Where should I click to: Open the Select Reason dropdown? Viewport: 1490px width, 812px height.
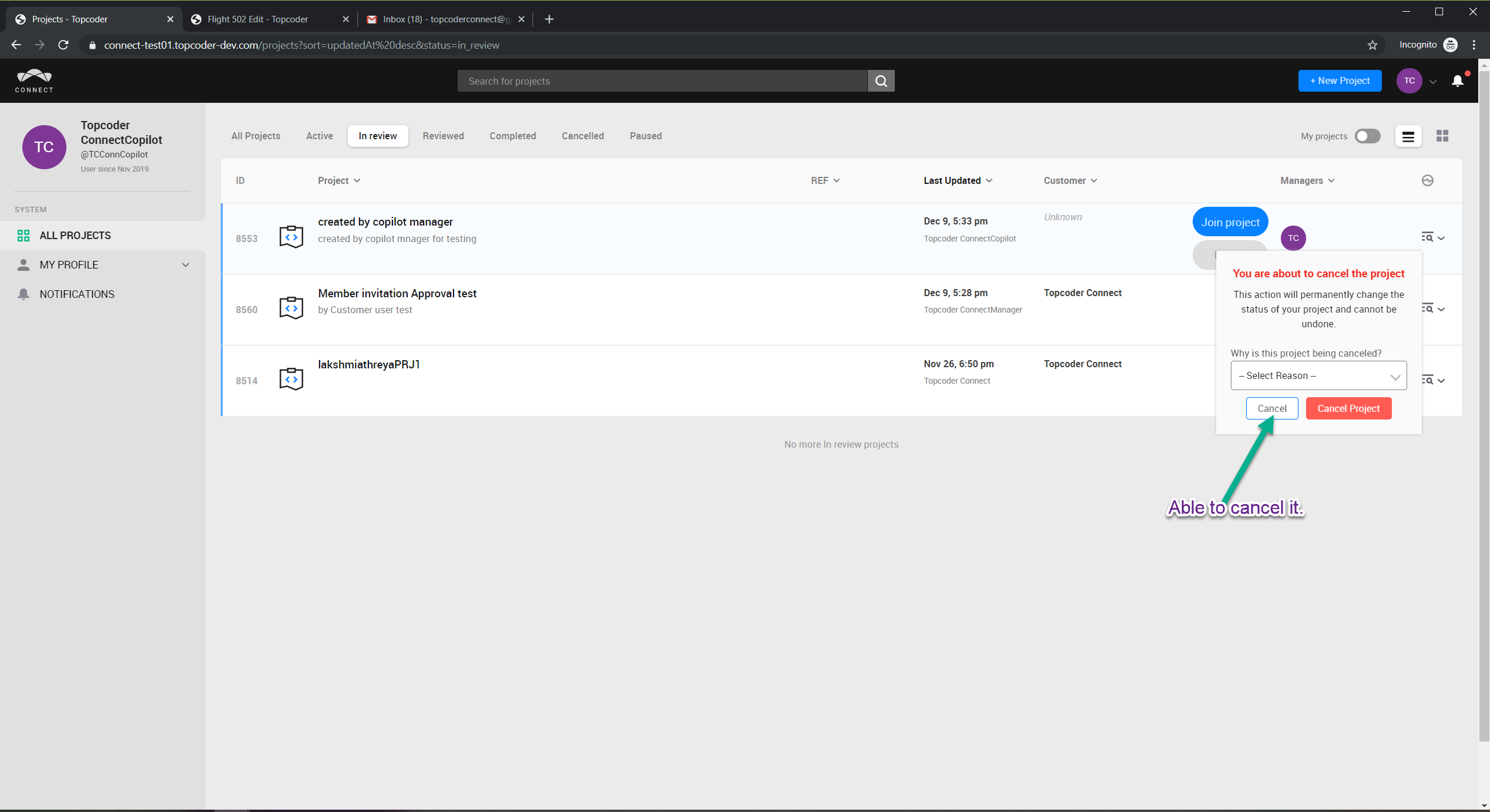click(x=1318, y=376)
